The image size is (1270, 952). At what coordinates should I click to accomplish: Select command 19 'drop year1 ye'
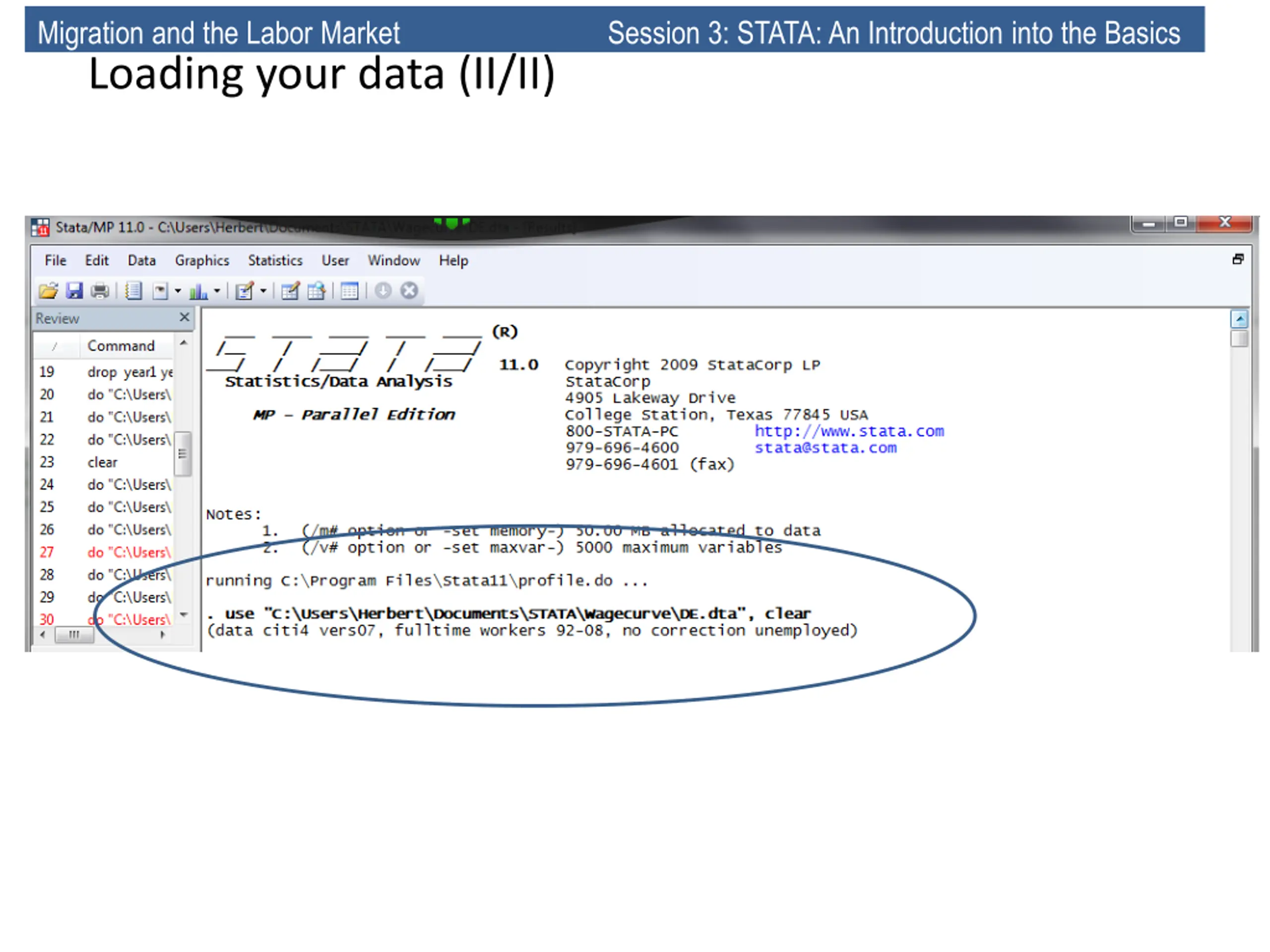[104, 372]
